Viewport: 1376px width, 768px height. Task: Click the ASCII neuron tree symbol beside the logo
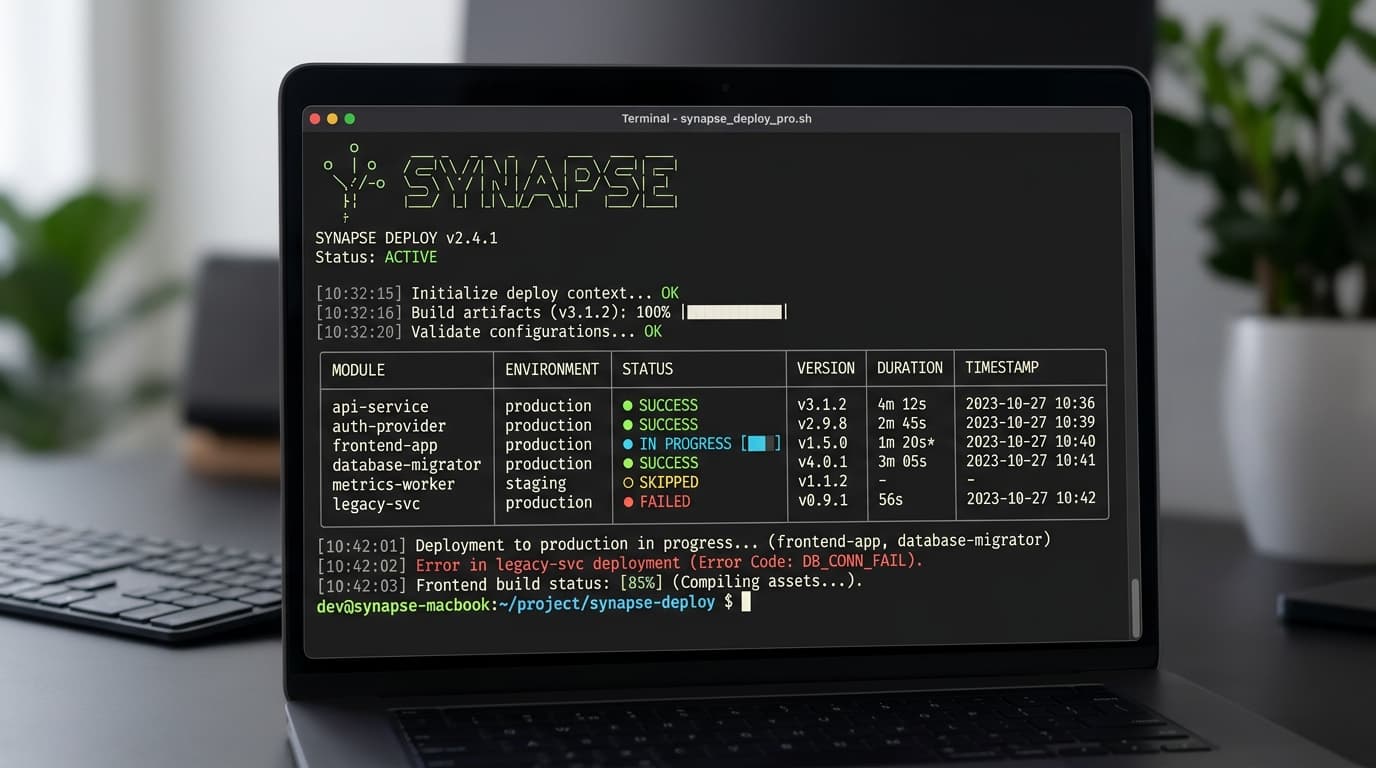(354, 181)
